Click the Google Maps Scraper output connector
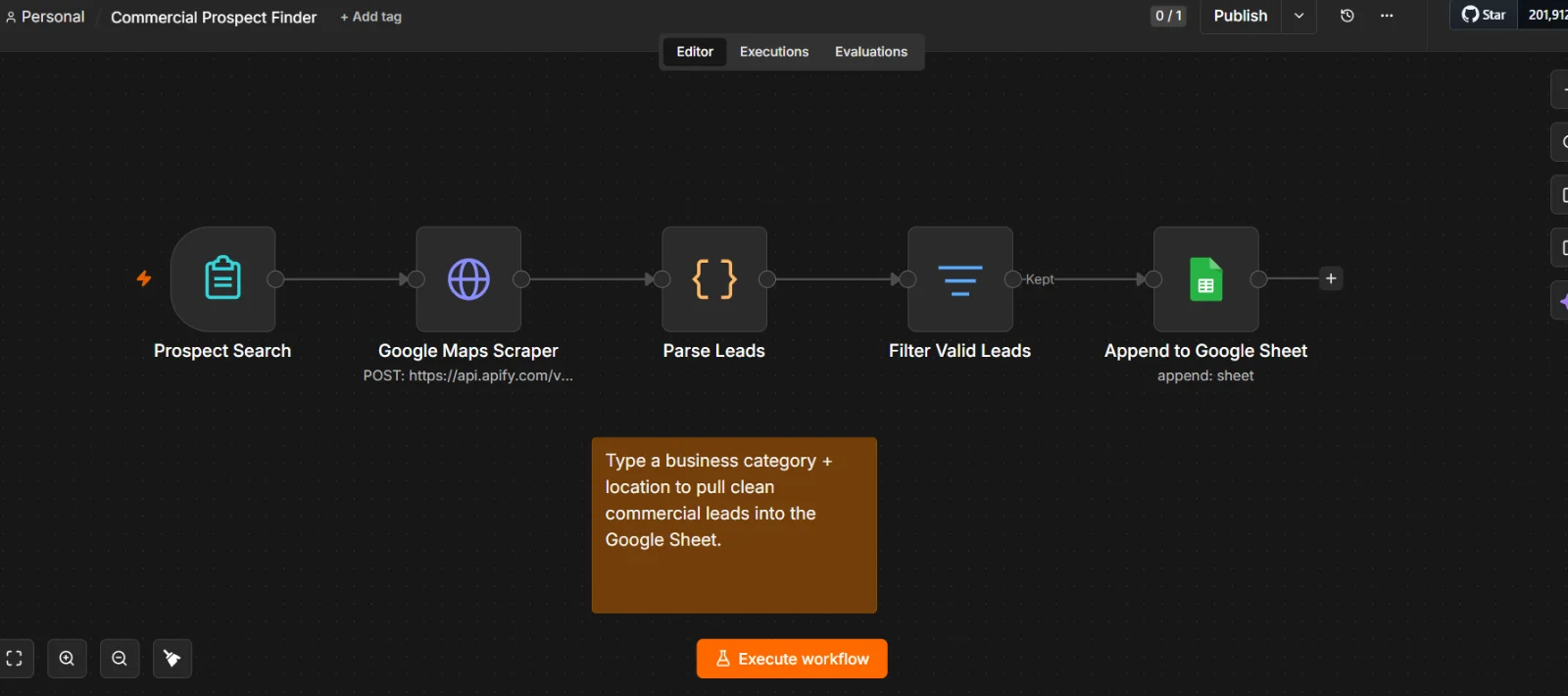The height and width of the screenshot is (696, 1568). point(521,279)
